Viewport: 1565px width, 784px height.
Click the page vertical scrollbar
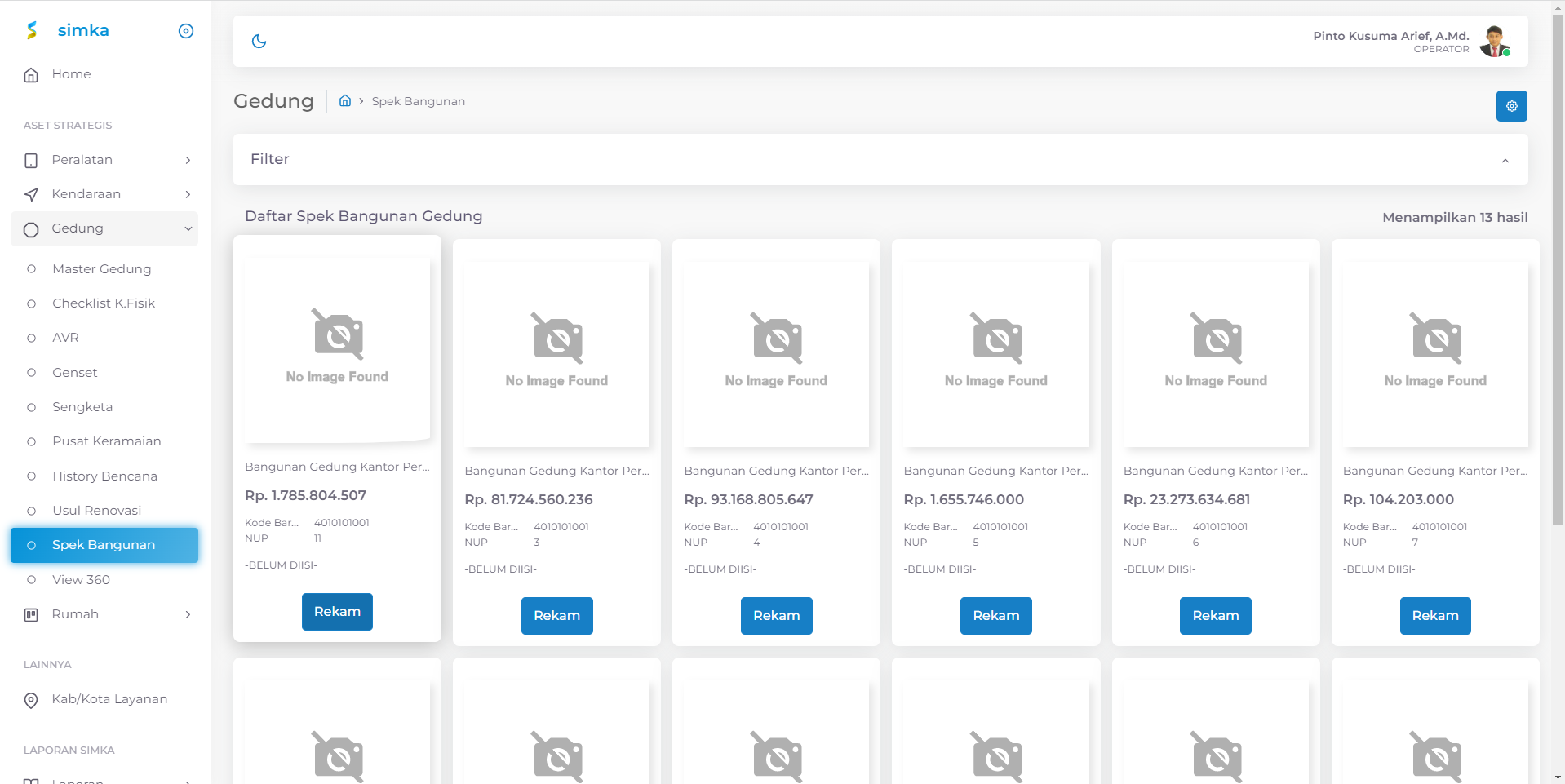coord(1558,269)
